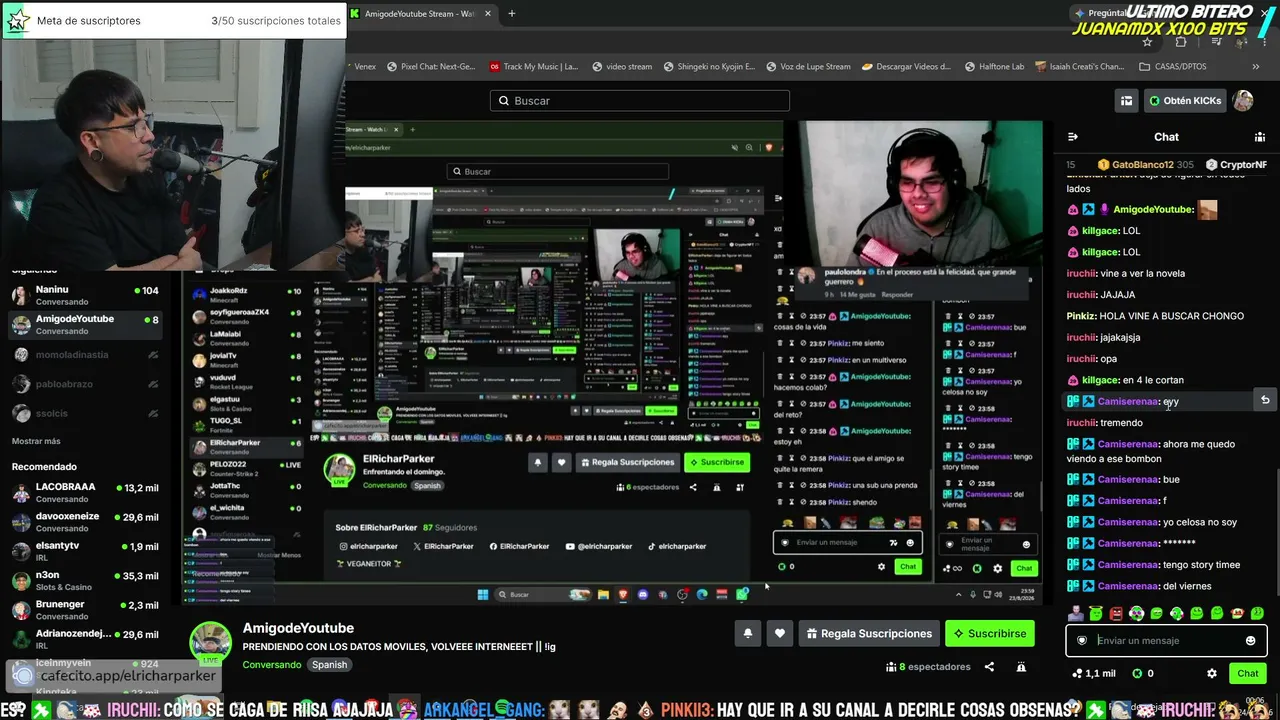Open the Isaiah Creati's Channel bookmark

pos(1080,67)
